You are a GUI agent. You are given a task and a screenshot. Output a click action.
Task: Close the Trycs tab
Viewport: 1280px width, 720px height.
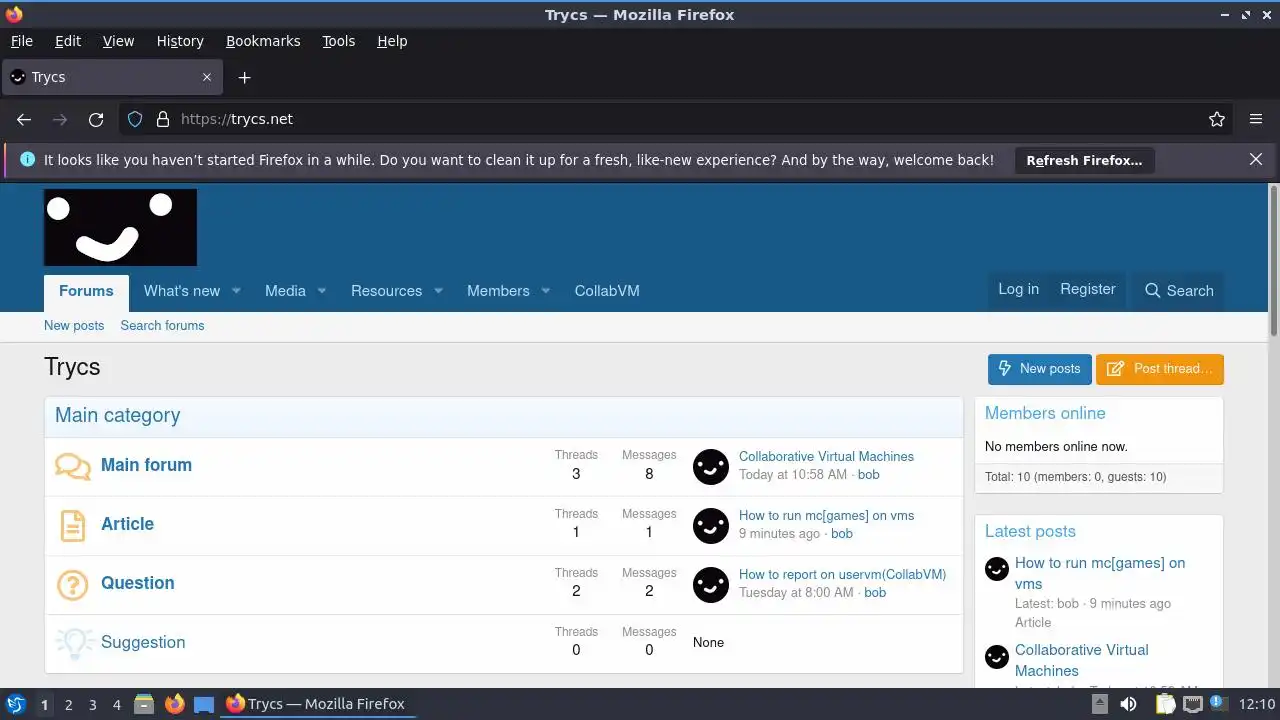[207, 77]
